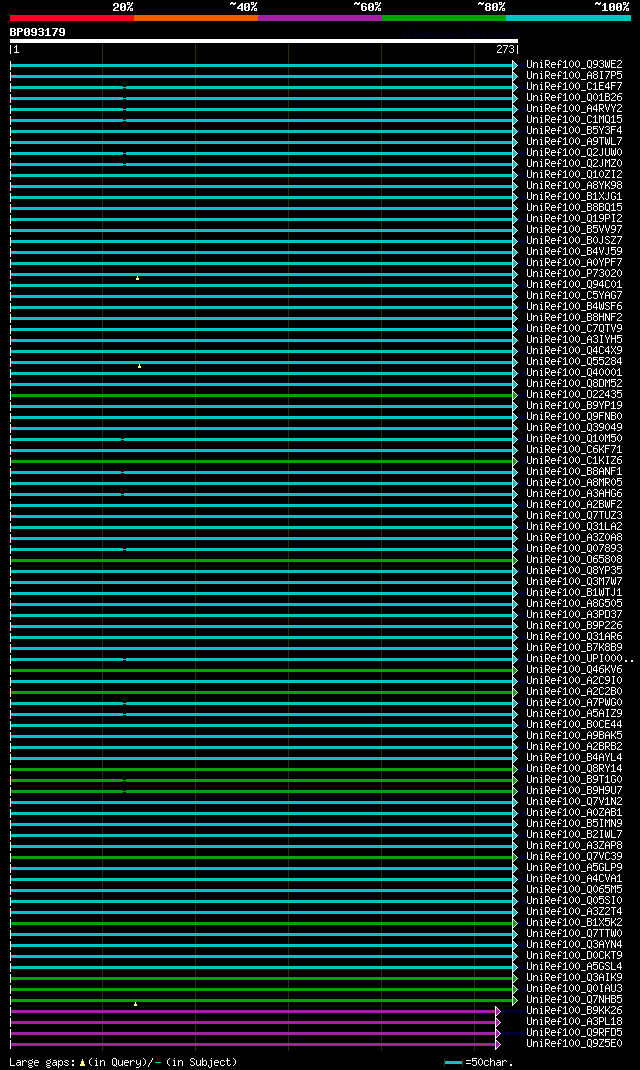Select the query name BP093179
The width and height of the screenshot is (640, 1070).
click(38, 32)
